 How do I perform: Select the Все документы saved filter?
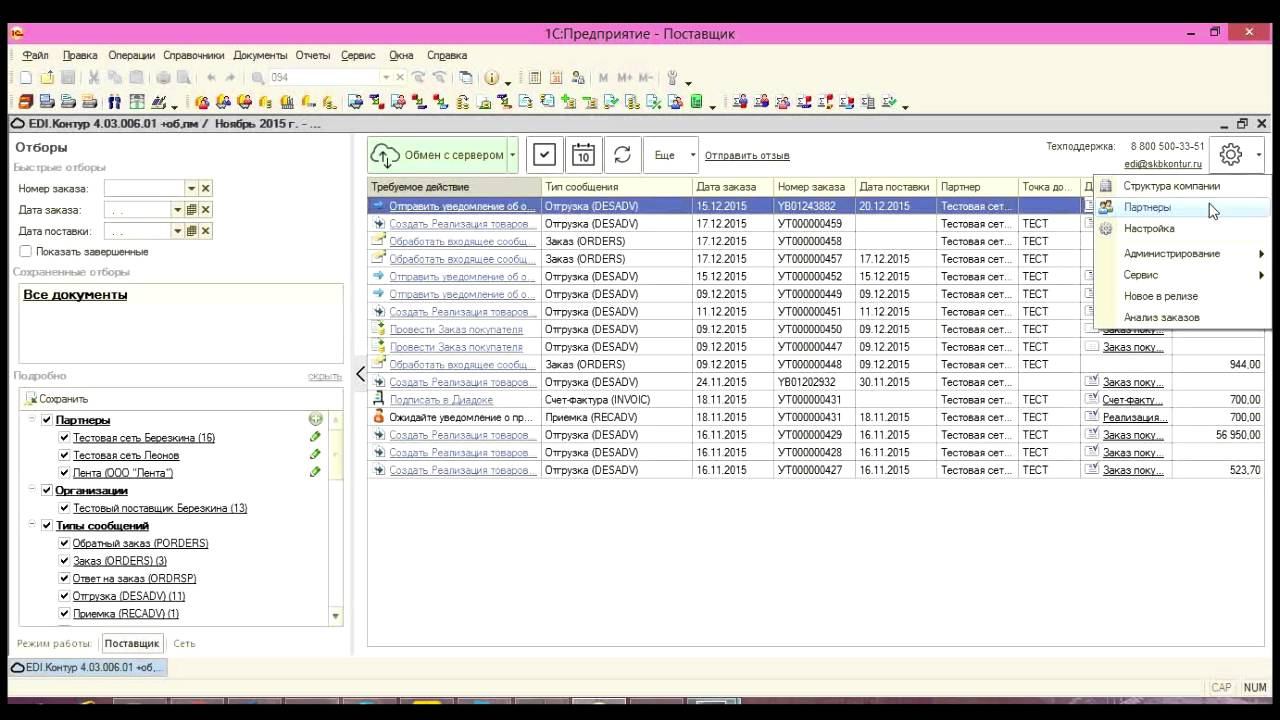coord(75,295)
